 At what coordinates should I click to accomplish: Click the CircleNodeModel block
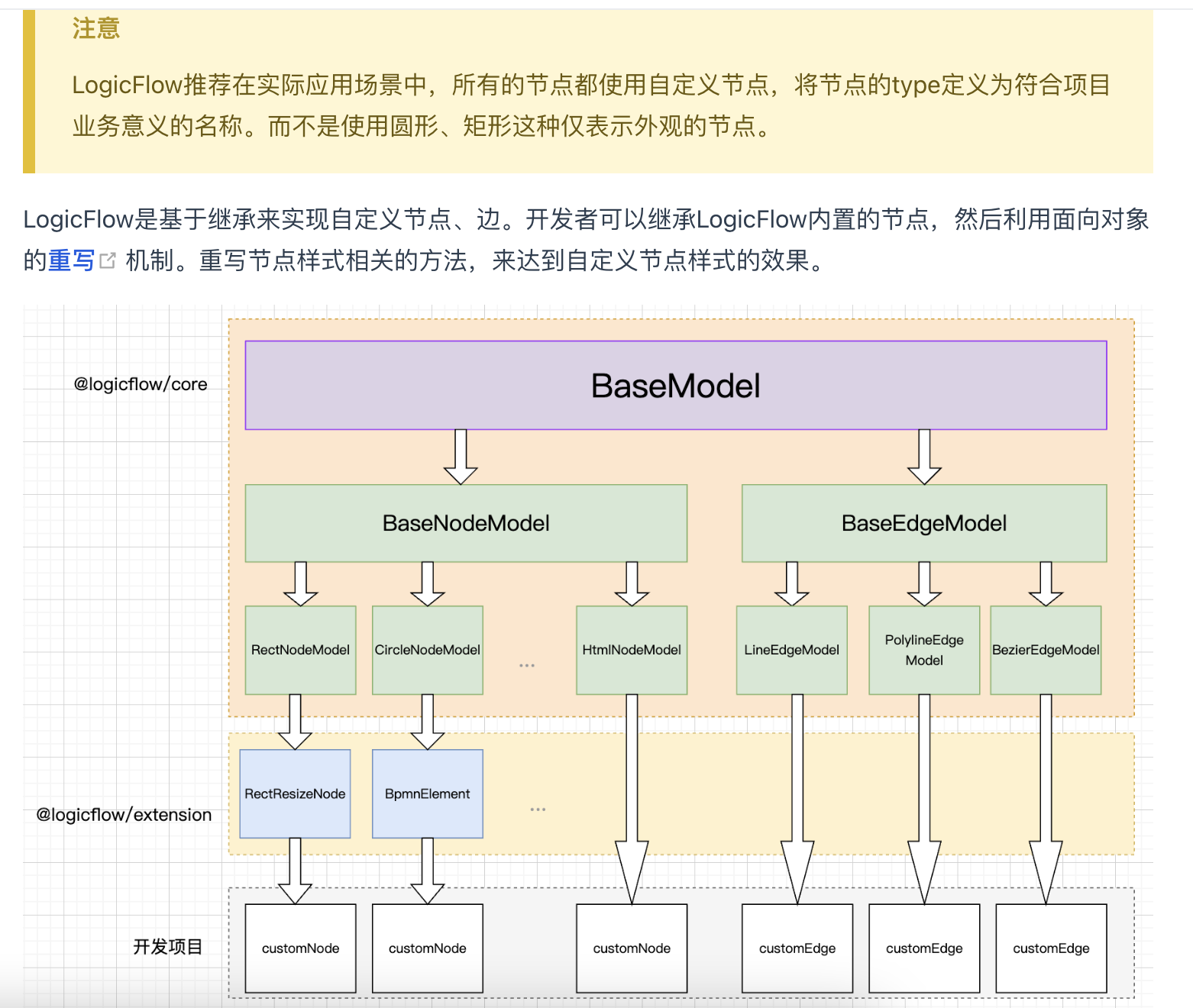click(428, 650)
